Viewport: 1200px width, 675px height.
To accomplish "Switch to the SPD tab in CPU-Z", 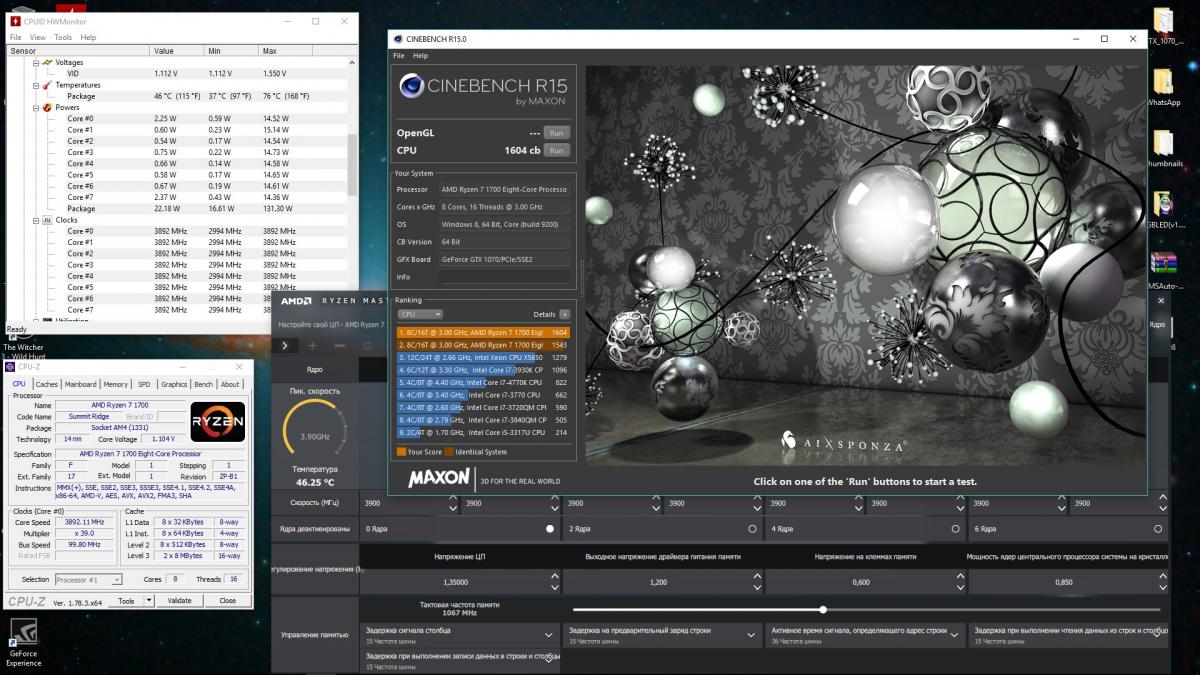I will coord(144,384).
